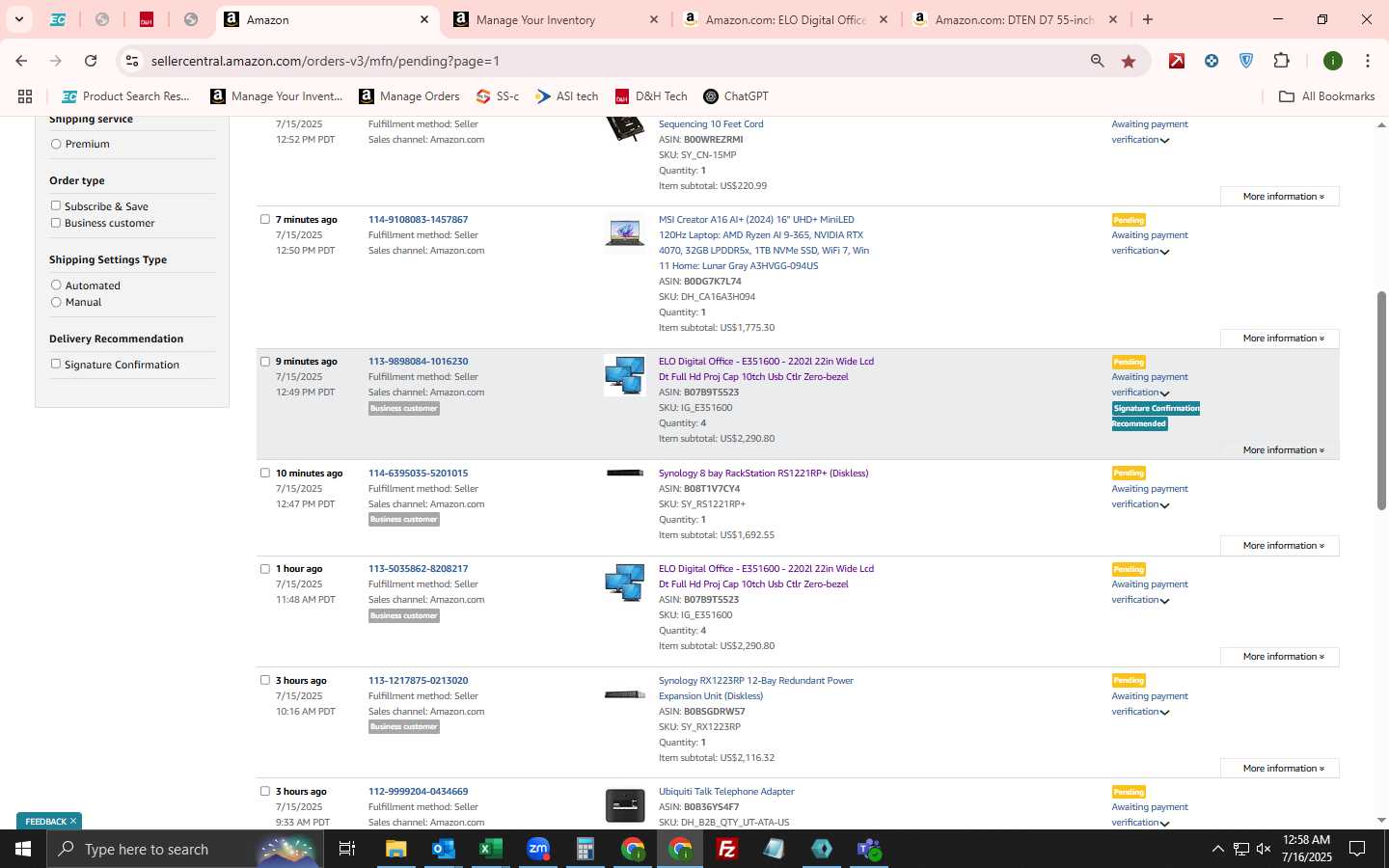Open Outlook from the taskbar
The height and width of the screenshot is (868, 1389).
click(444, 849)
